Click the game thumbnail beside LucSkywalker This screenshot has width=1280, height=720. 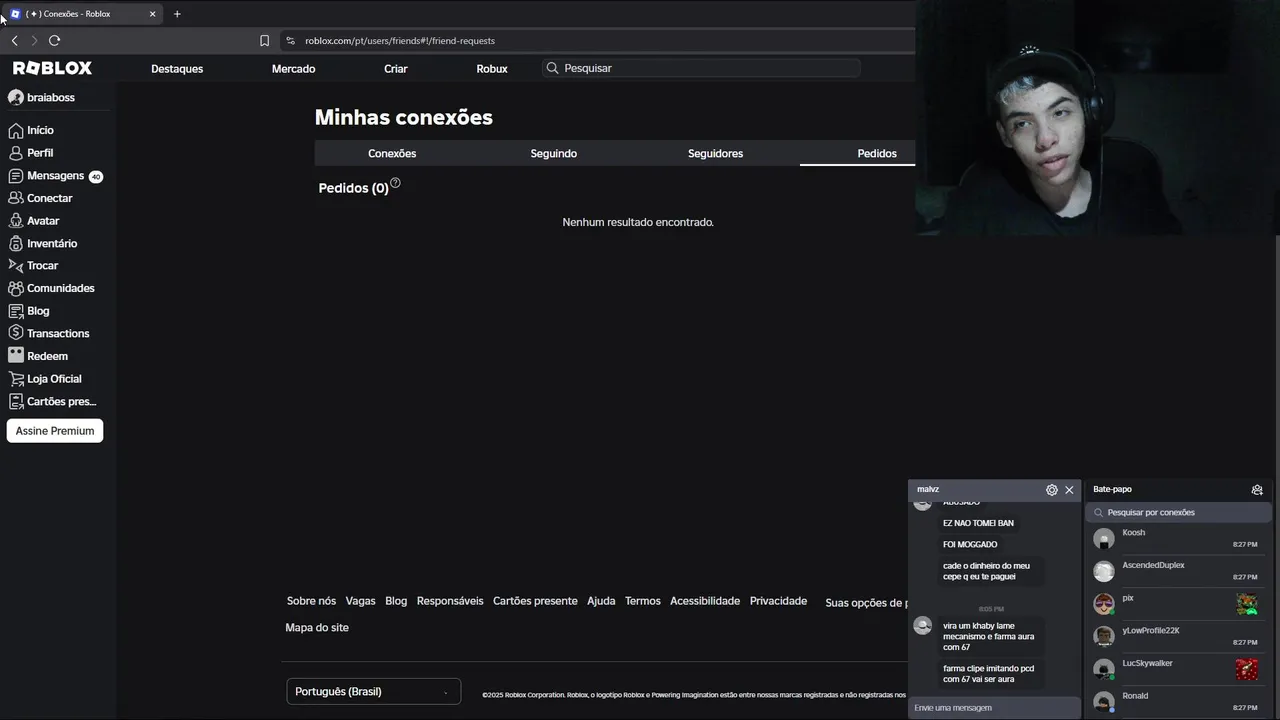click(x=1247, y=669)
